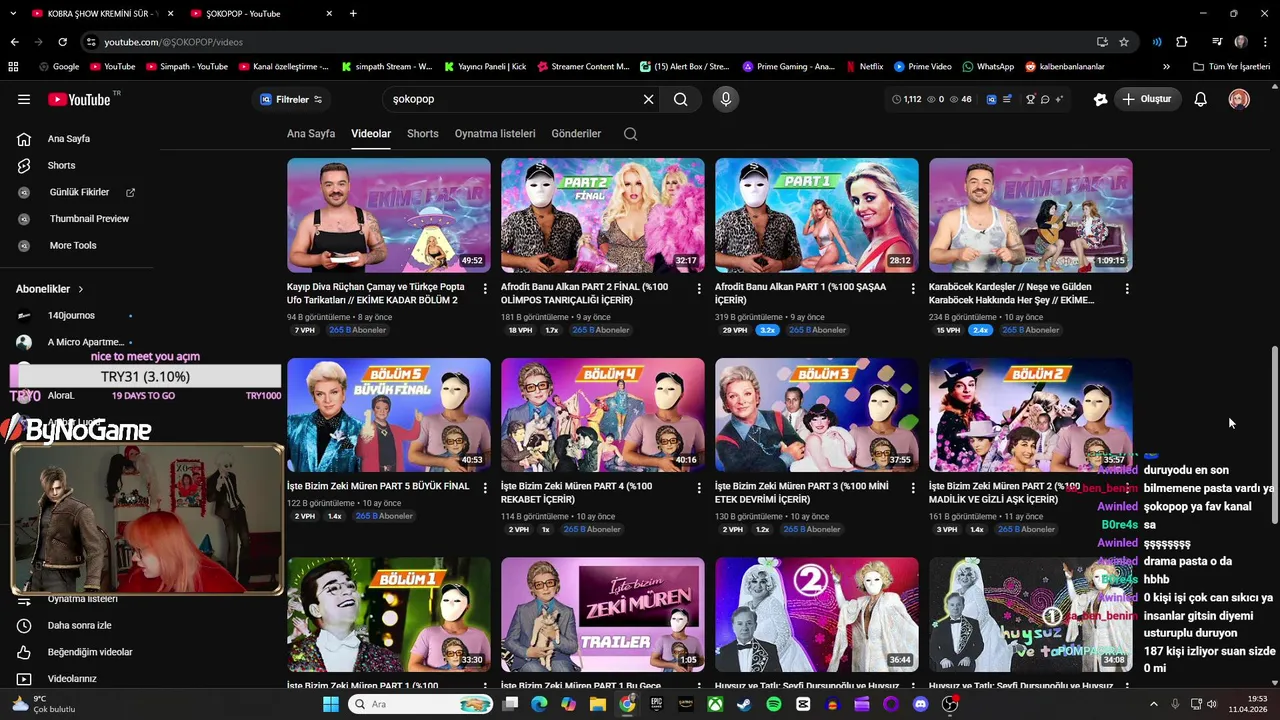Screen dimensions: 1280x720
Task: Open Günlük Fikirler sidebar link
Action: pyautogui.click(x=79, y=192)
